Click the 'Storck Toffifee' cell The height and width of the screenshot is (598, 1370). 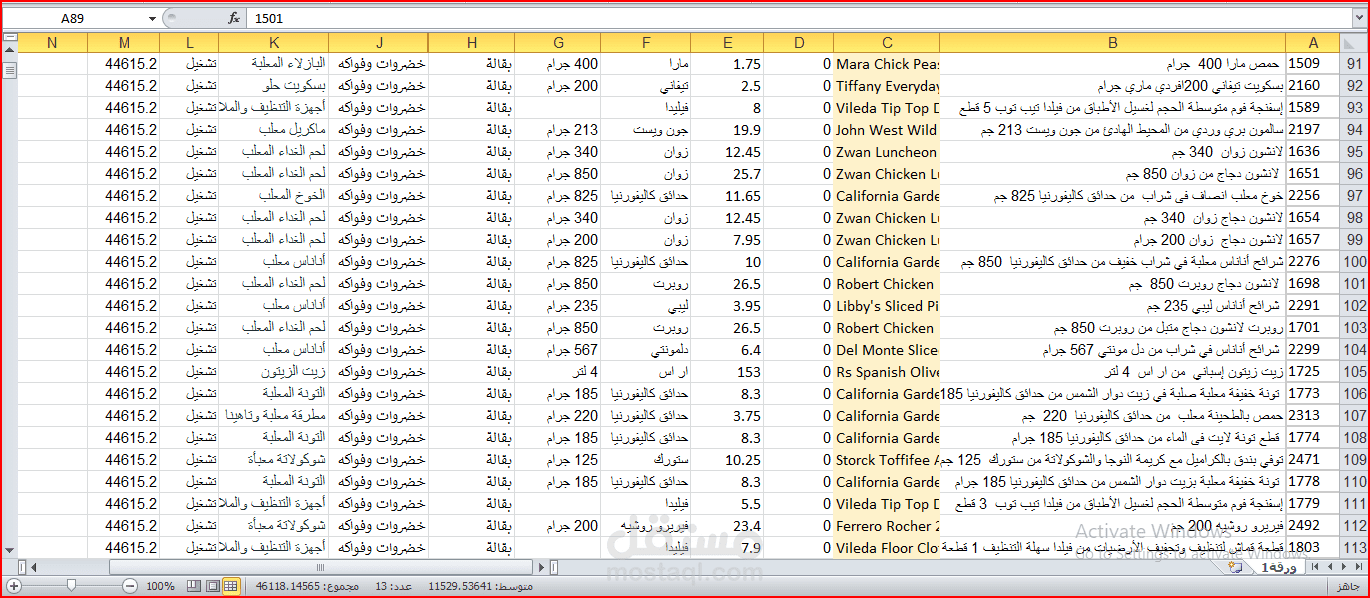coord(886,460)
